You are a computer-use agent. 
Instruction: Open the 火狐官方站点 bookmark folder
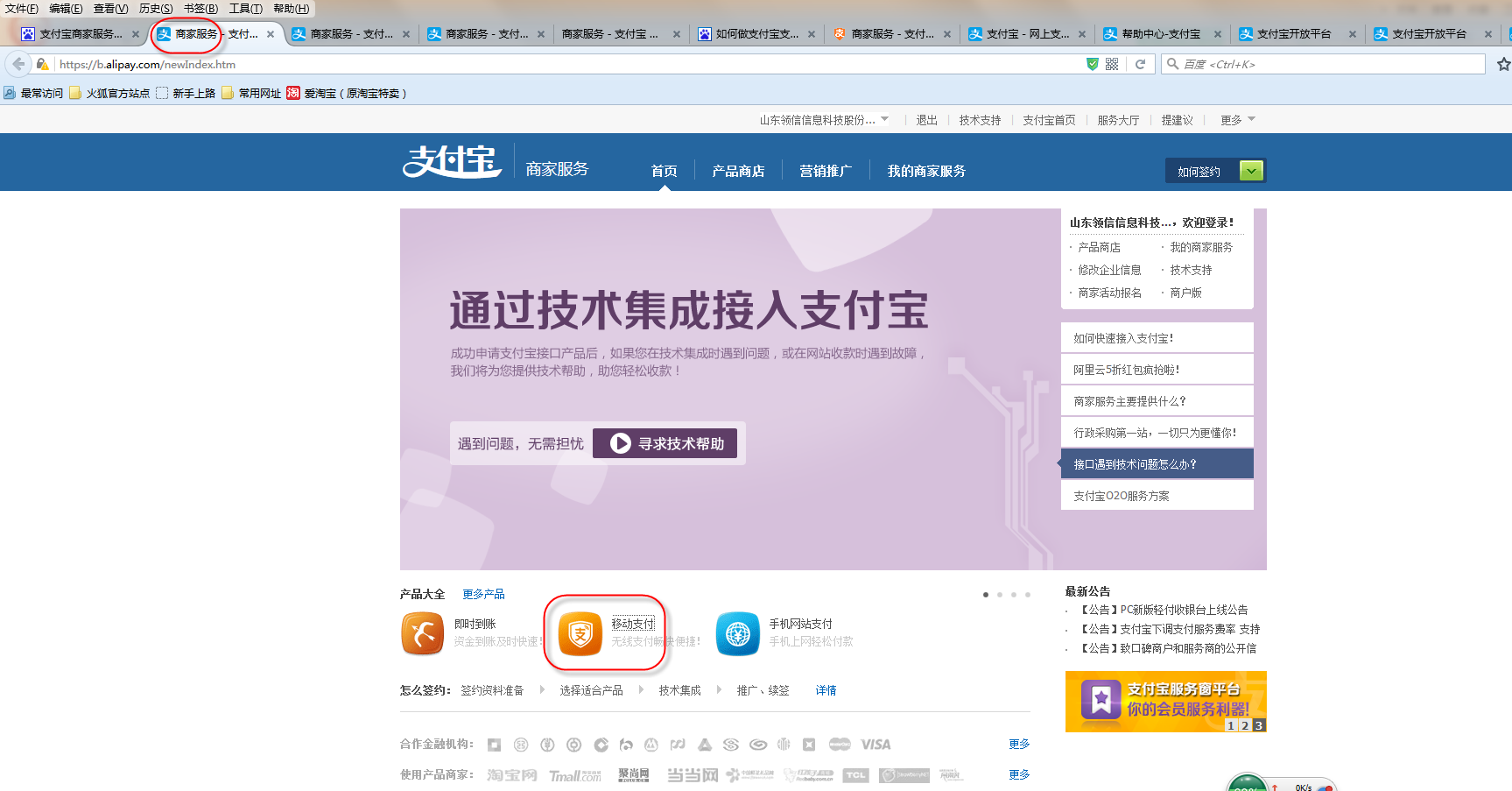click(x=109, y=93)
